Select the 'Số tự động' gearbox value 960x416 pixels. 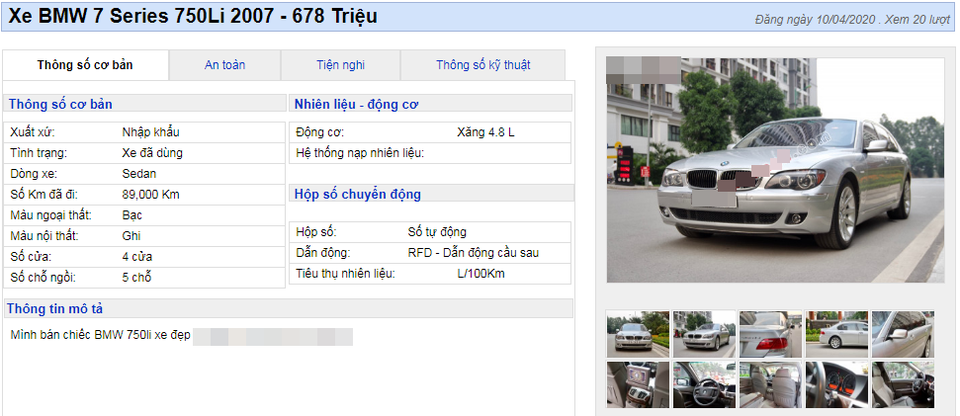point(437,232)
